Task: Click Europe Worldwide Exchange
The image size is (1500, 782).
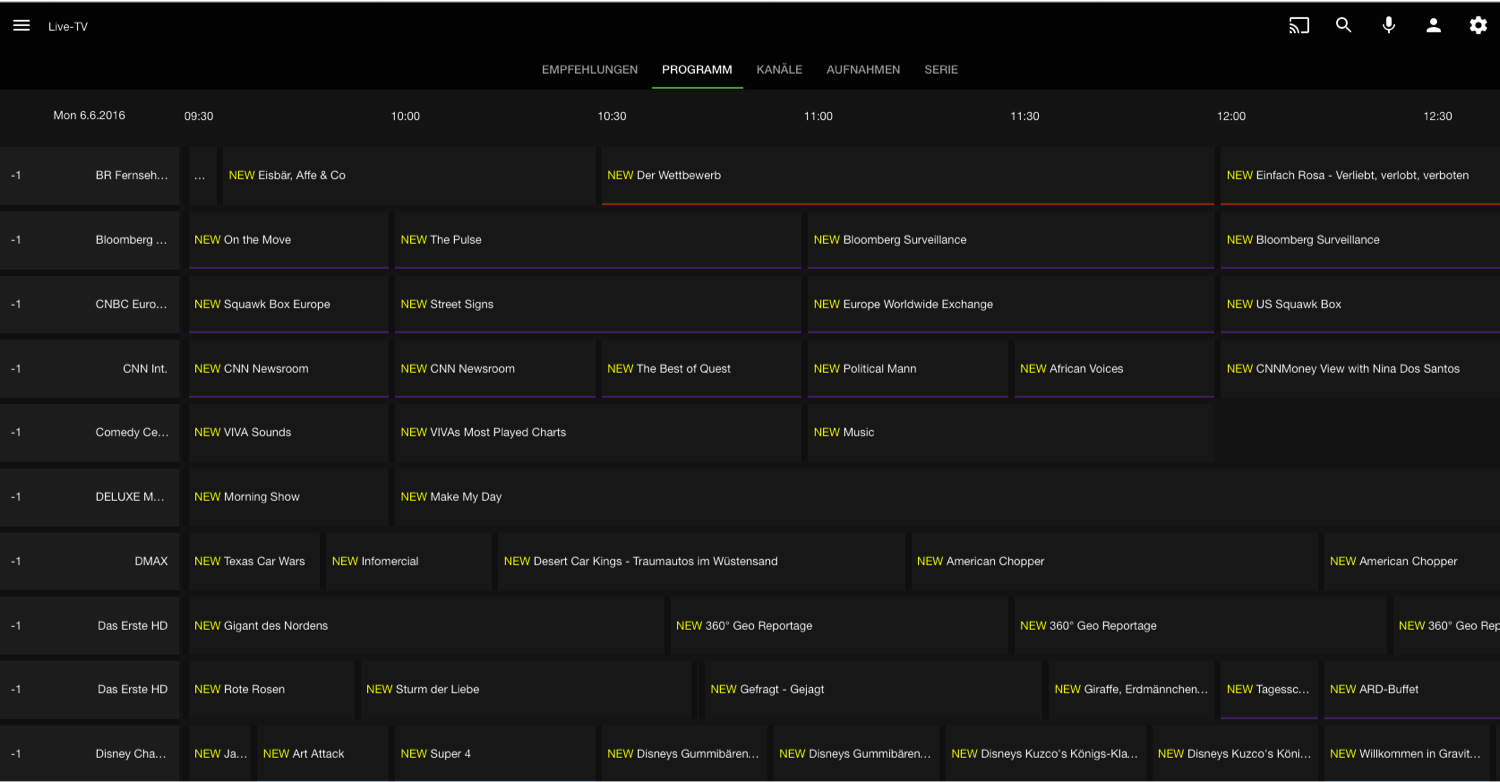Action: click(x=1011, y=304)
